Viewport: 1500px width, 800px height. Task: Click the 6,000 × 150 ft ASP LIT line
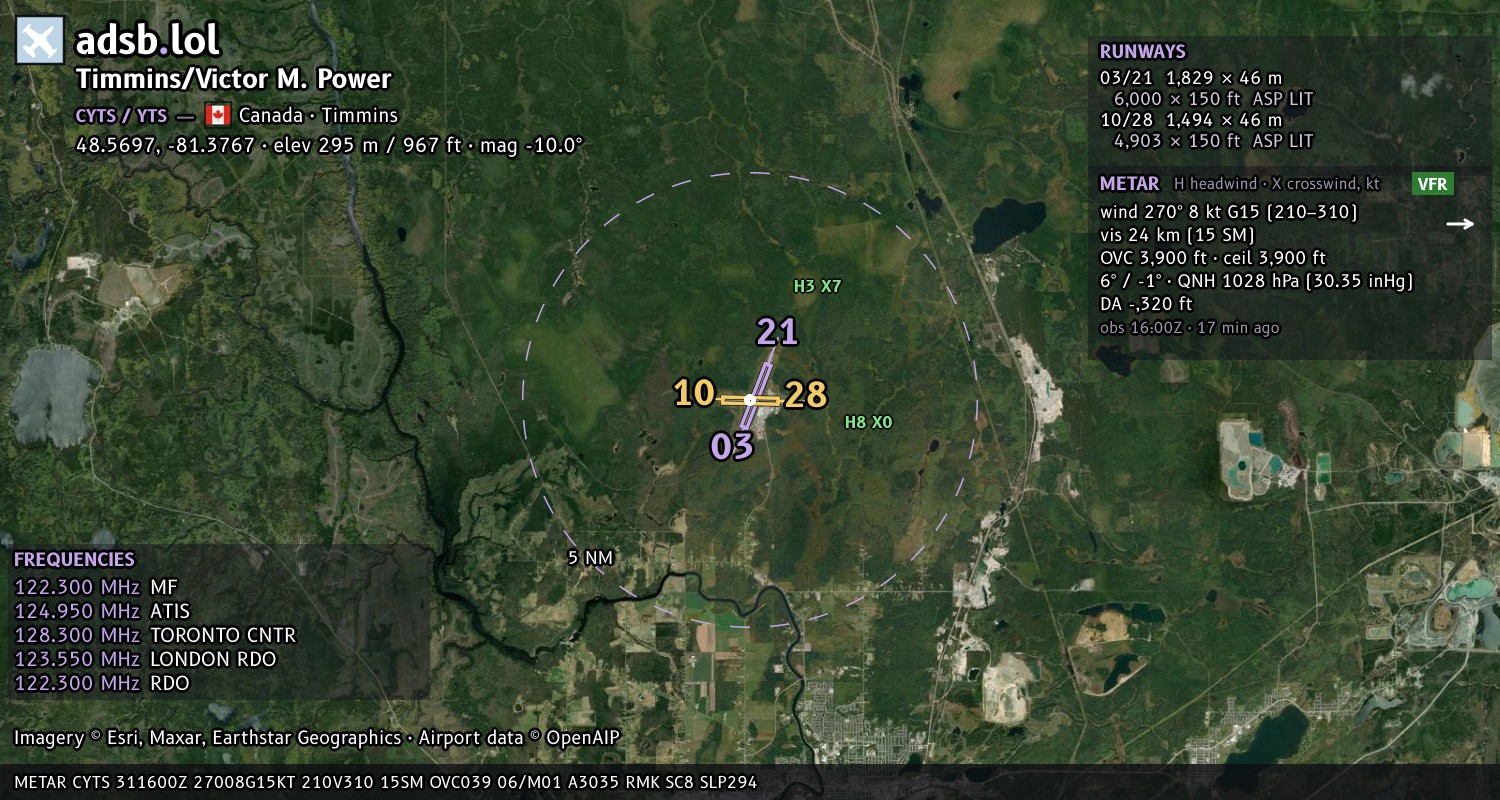pyautogui.click(x=1213, y=99)
